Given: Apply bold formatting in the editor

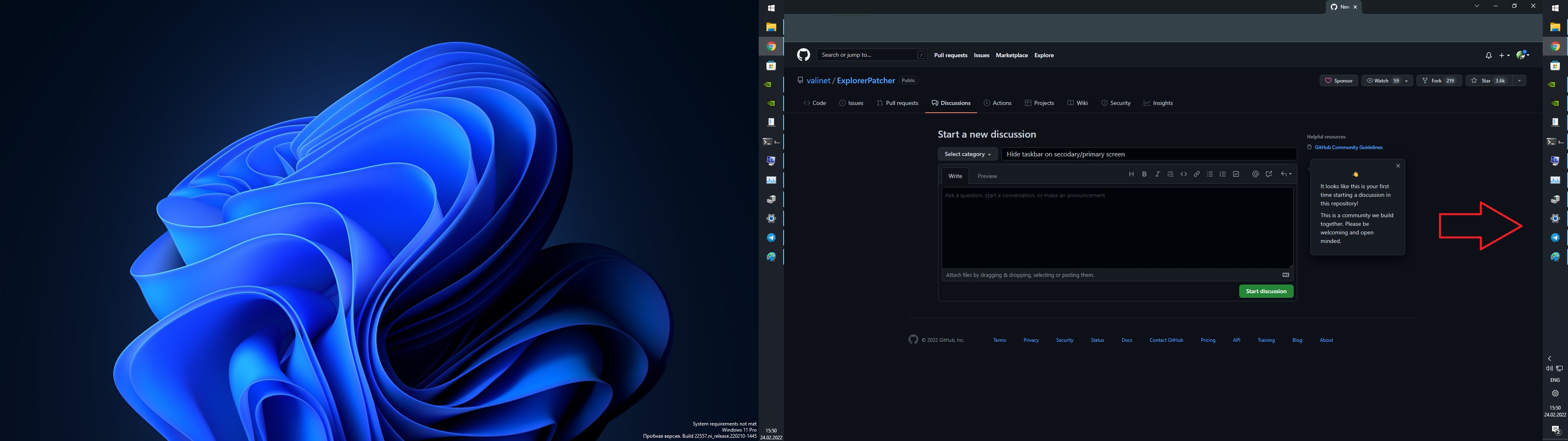Looking at the screenshot, I should pos(1144,174).
